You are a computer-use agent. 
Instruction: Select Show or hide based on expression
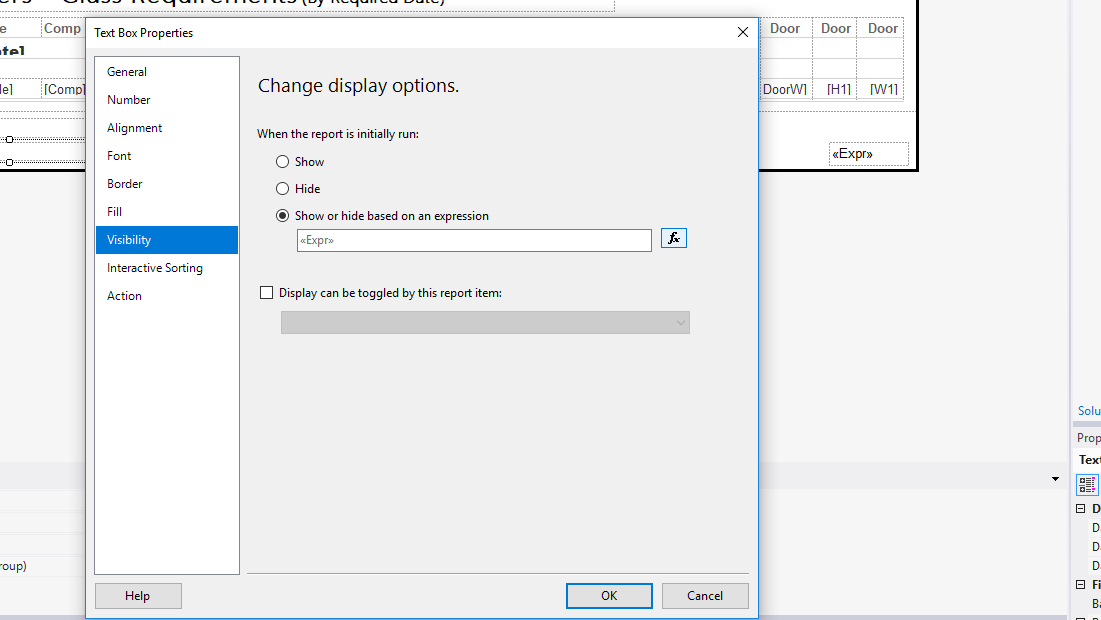pos(283,216)
